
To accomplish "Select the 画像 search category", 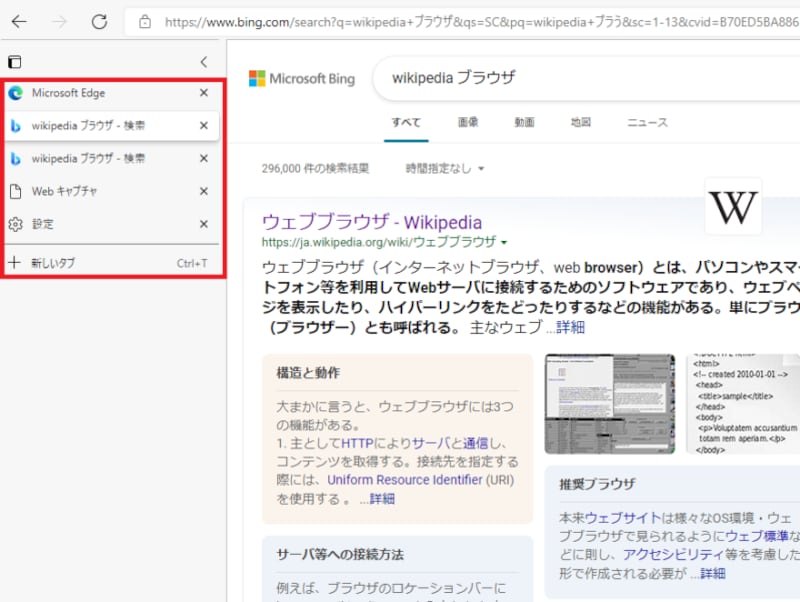I will [x=468, y=123].
